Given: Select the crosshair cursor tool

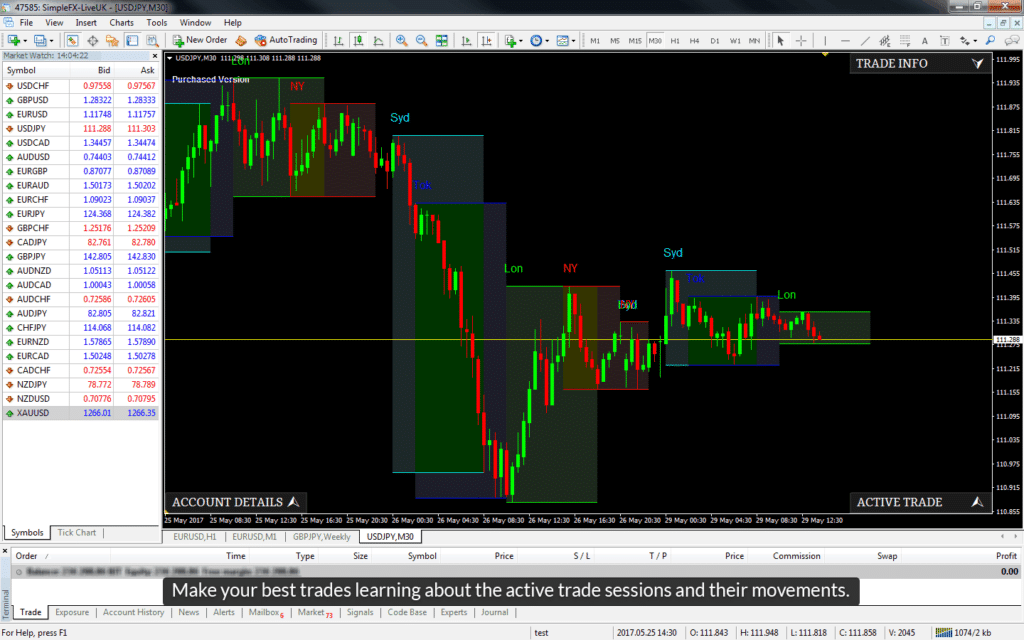Looking at the screenshot, I should click(x=801, y=41).
